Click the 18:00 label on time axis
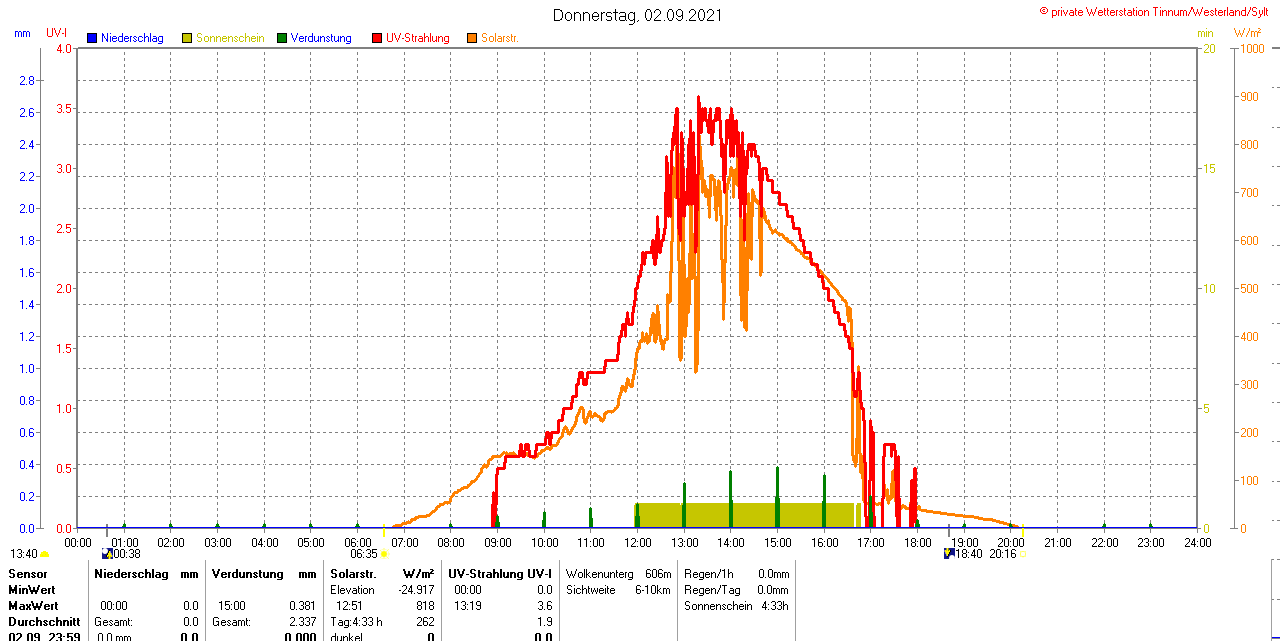This screenshot has width=1280, height=641. click(x=917, y=542)
